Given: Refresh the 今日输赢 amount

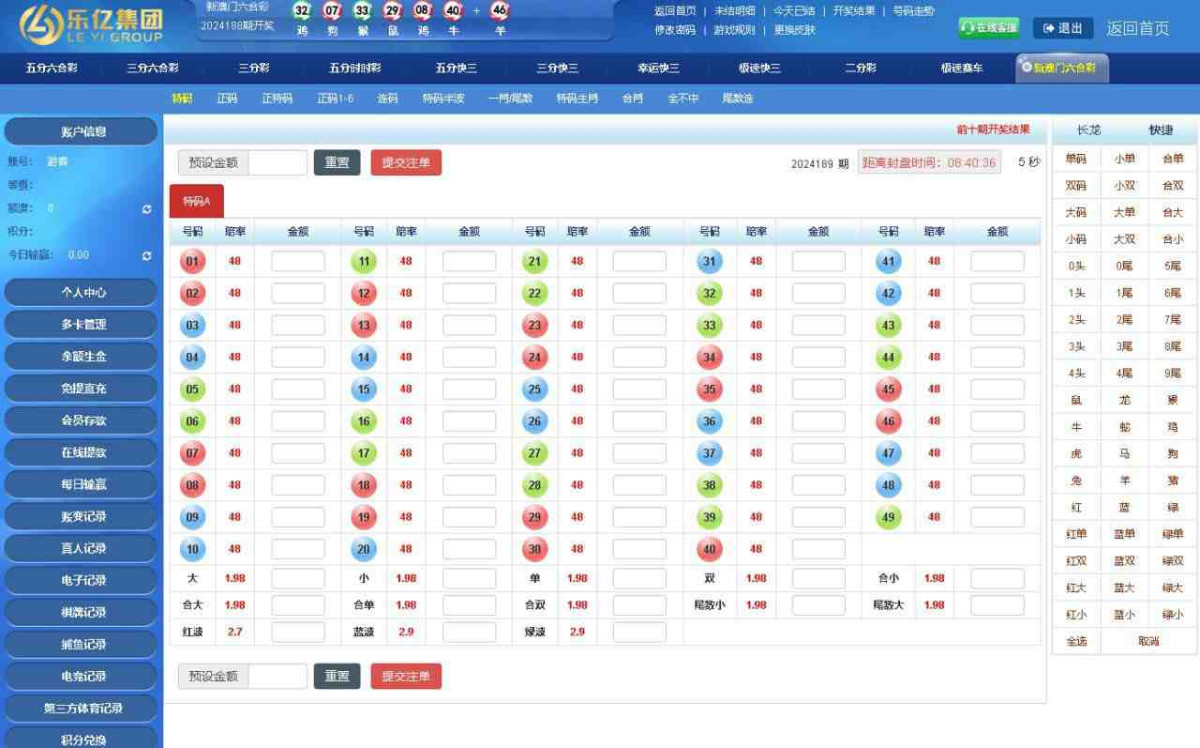Looking at the screenshot, I should [147, 256].
